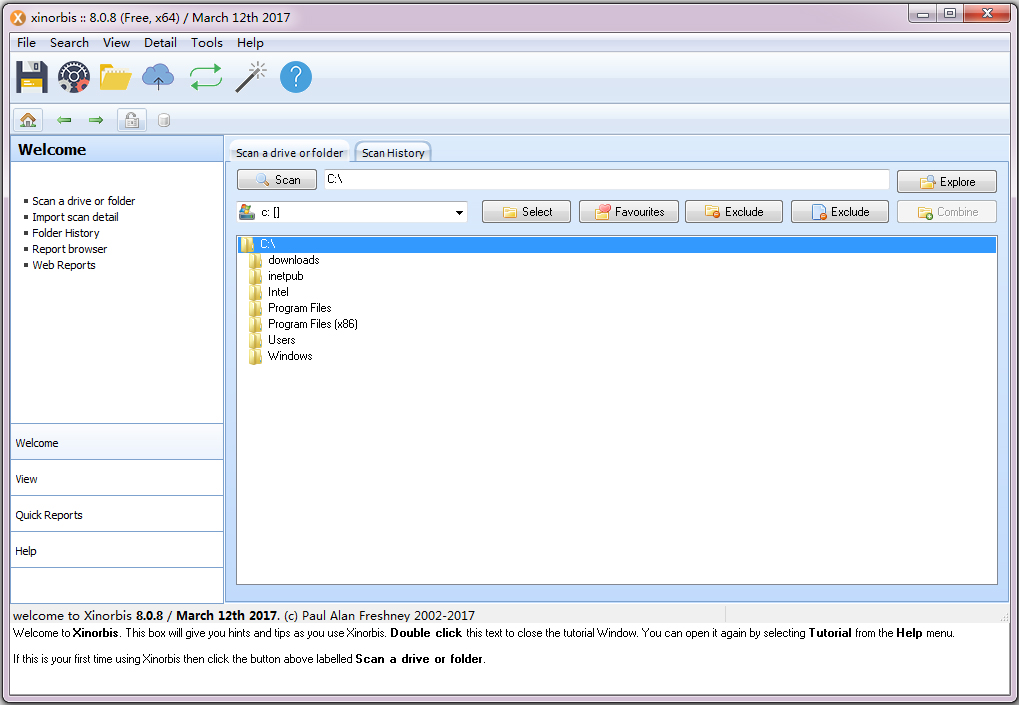Go to home with the house icon
The width and height of the screenshot is (1019, 705).
click(x=28, y=120)
